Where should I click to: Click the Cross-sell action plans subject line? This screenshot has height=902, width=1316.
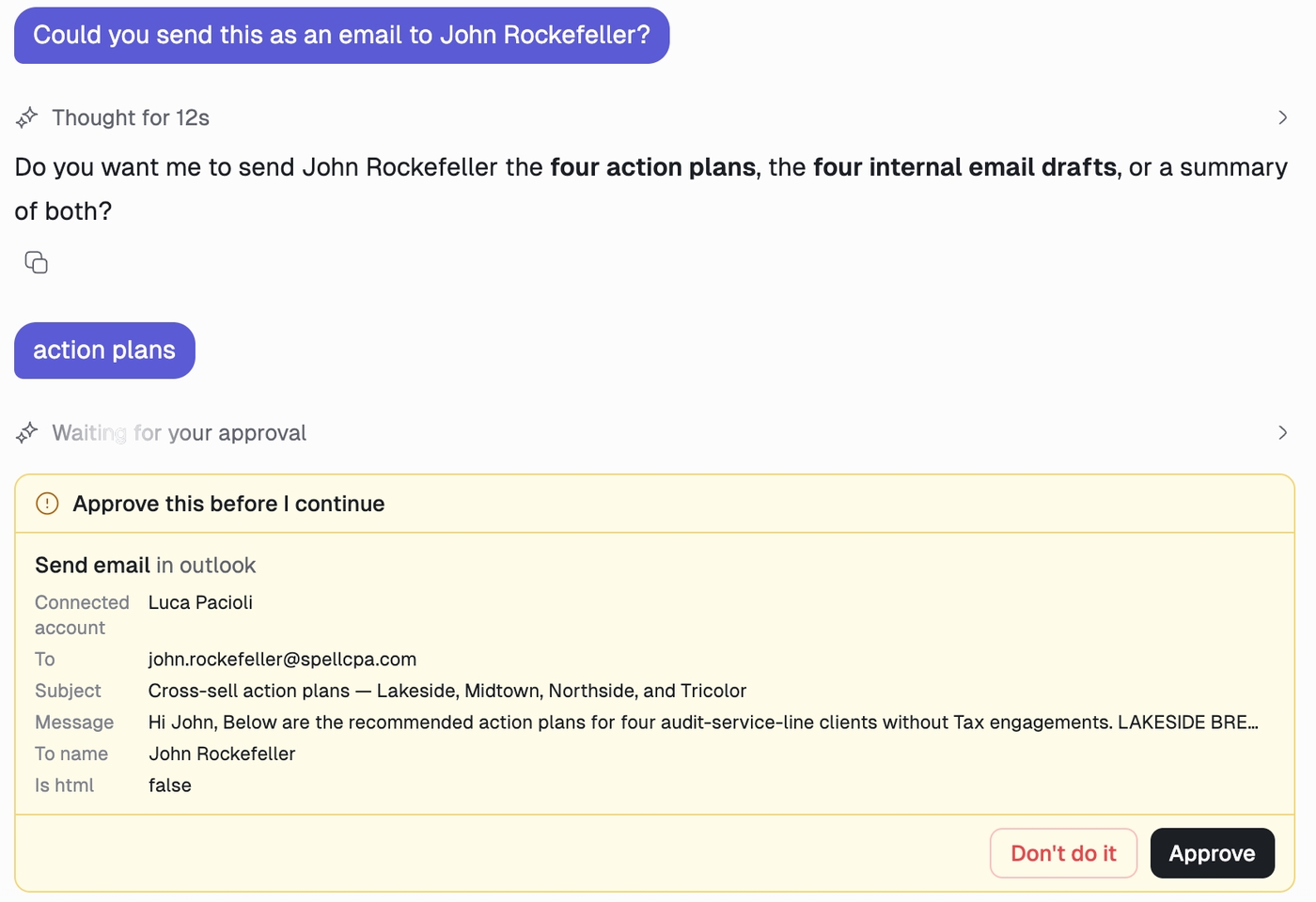(x=447, y=691)
